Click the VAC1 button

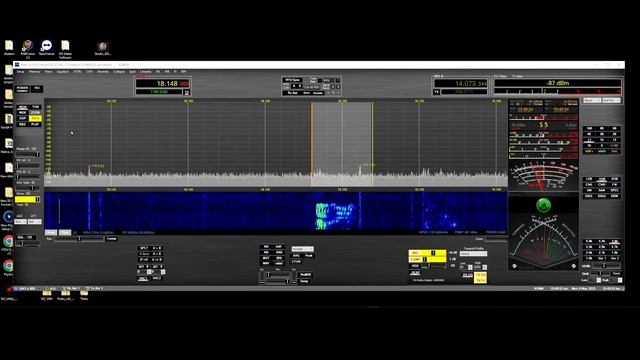143,278
